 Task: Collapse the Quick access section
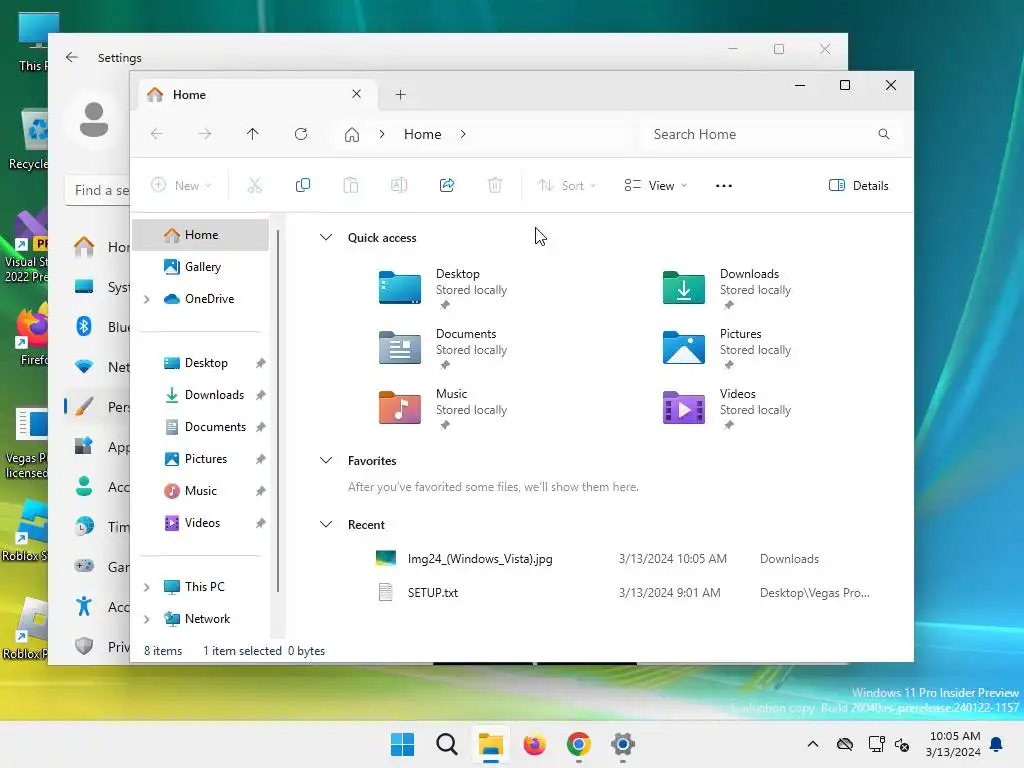326,238
